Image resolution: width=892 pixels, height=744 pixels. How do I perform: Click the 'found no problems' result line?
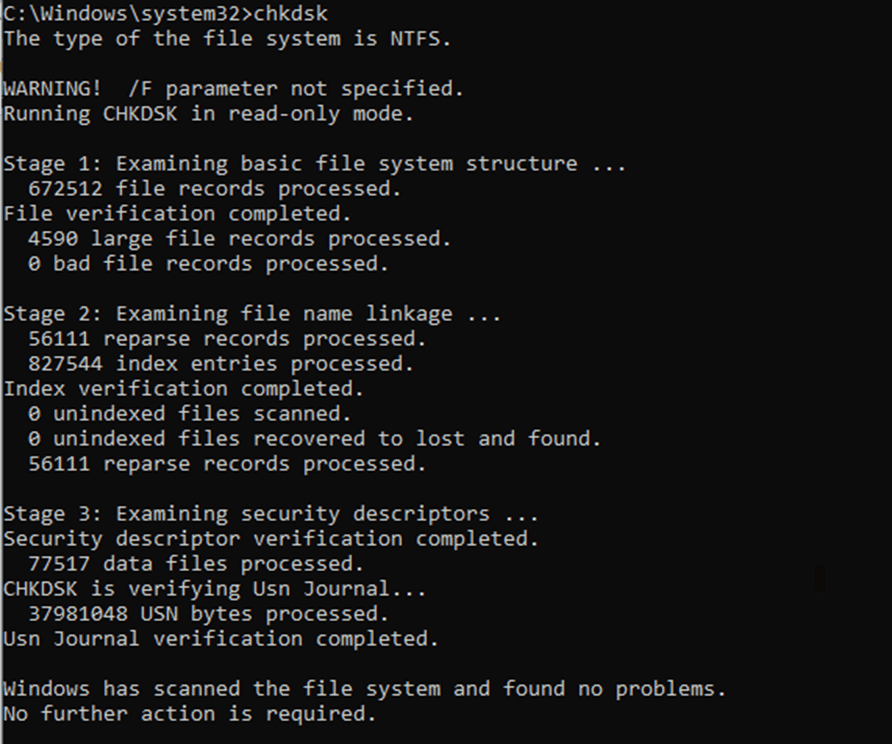pos(365,689)
